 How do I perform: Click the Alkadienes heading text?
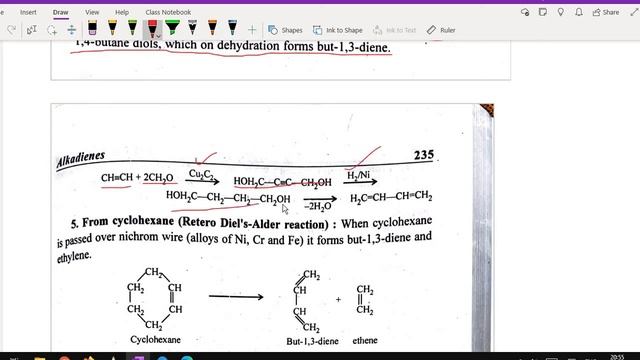80,159
